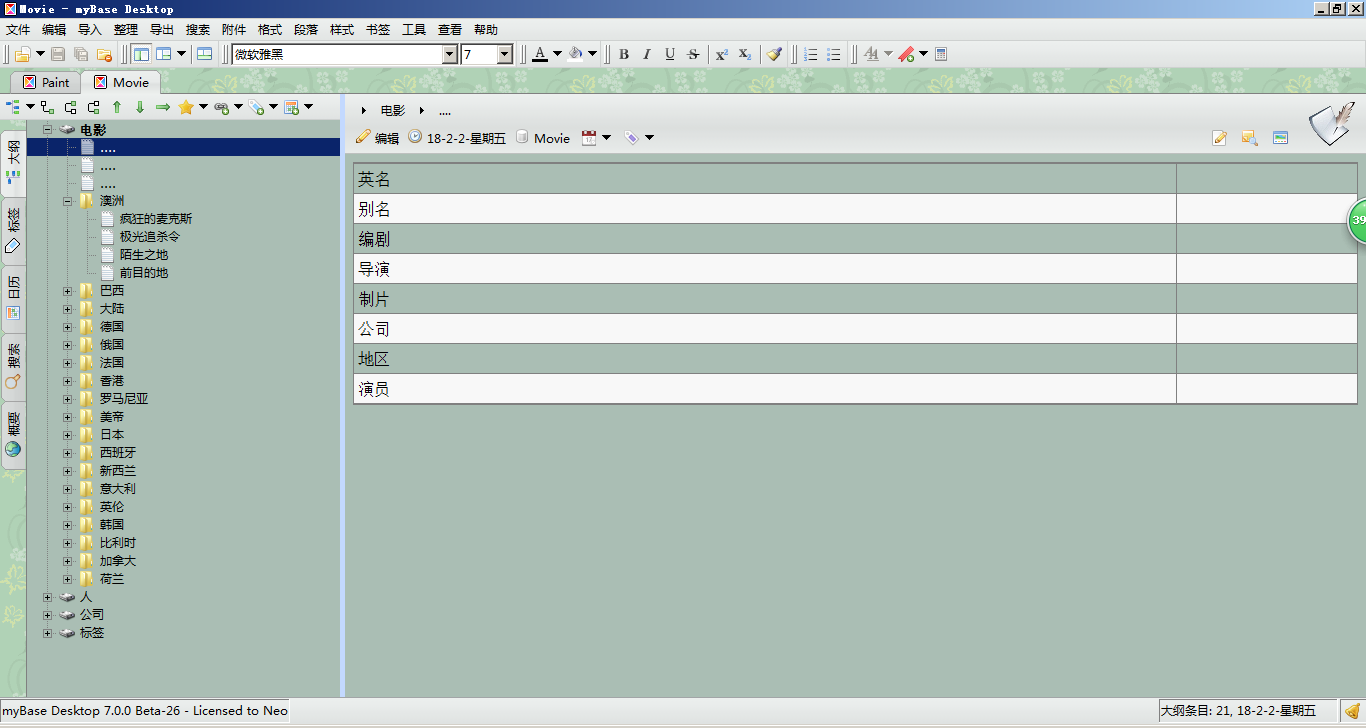Viewport: 1366px width, 728px height.
Task: Open the font name dropdown
Action: (449, 54)
